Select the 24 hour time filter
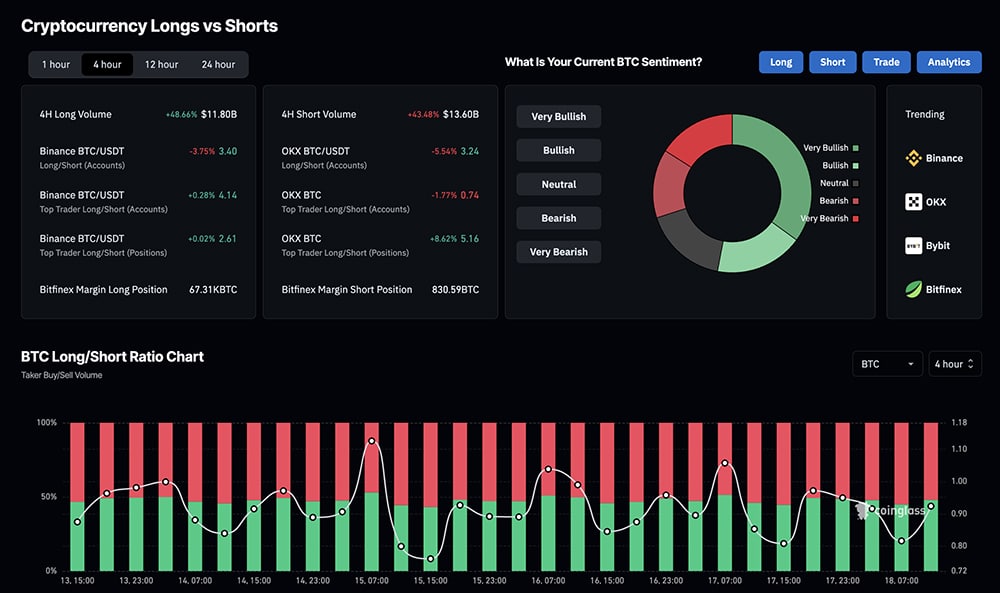This screenshot has height=593, width=1000. pos(218,64)
